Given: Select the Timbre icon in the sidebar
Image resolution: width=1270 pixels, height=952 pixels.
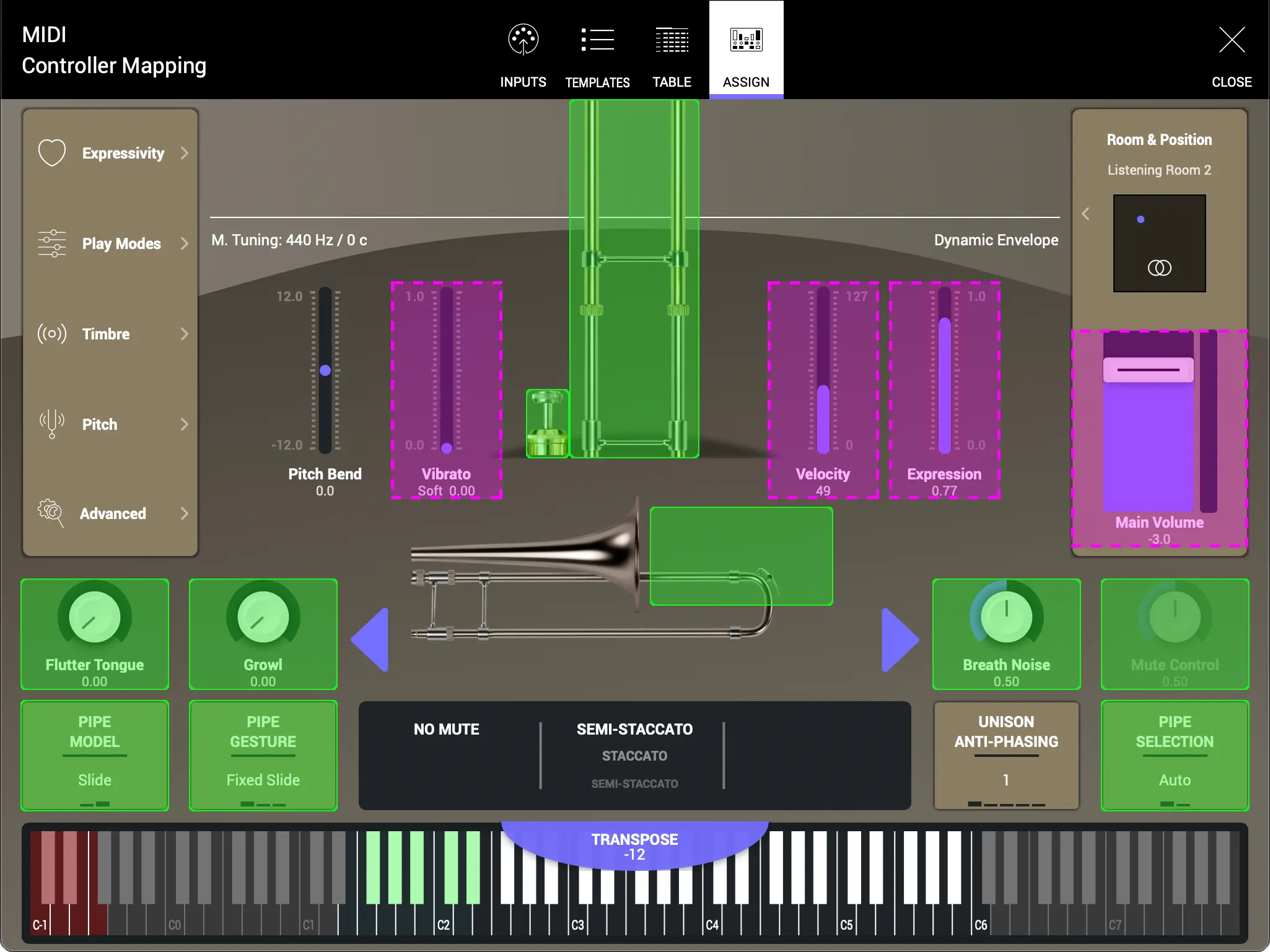Looking at the screenshot, I should click(51, 334).
